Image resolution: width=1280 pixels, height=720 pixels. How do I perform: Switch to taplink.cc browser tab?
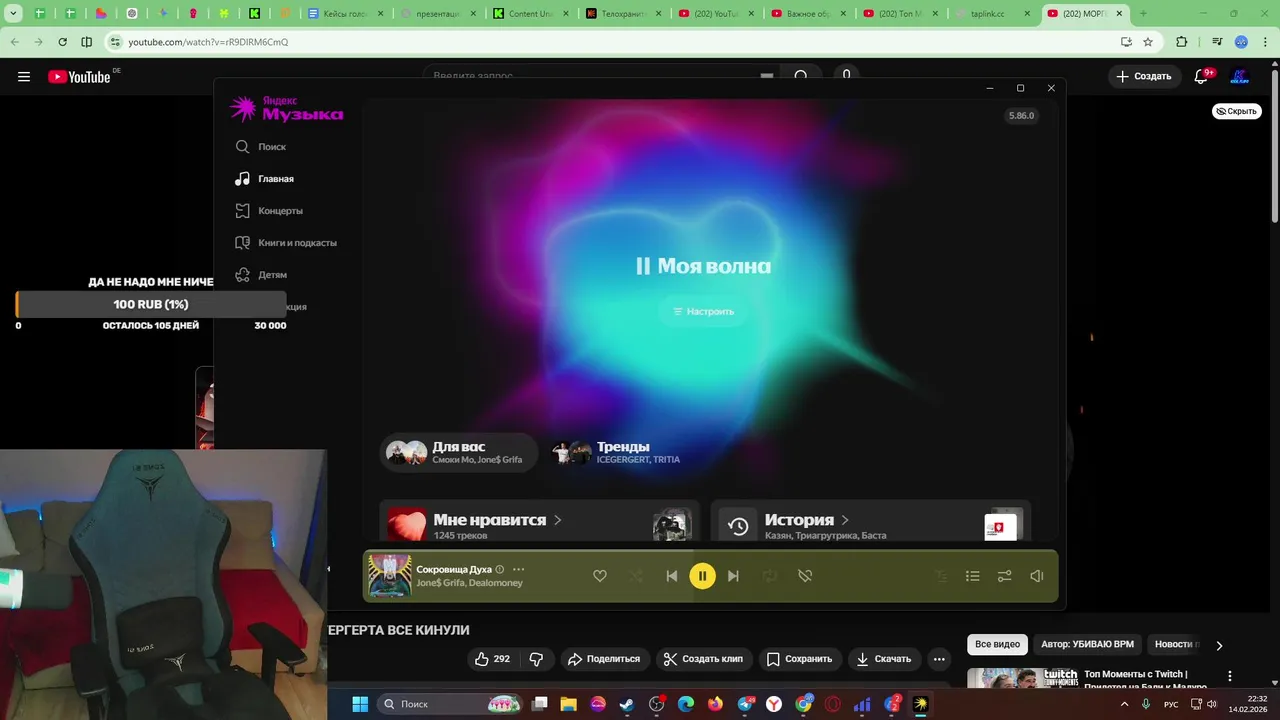[x=989, y=14]
